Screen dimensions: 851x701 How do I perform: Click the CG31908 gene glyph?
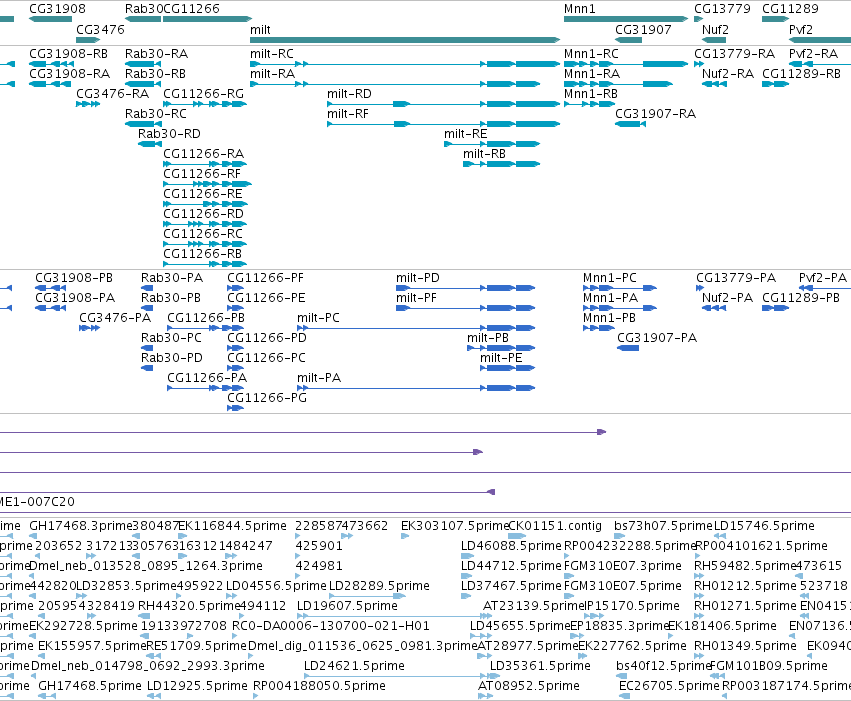[x=50, y=19]
